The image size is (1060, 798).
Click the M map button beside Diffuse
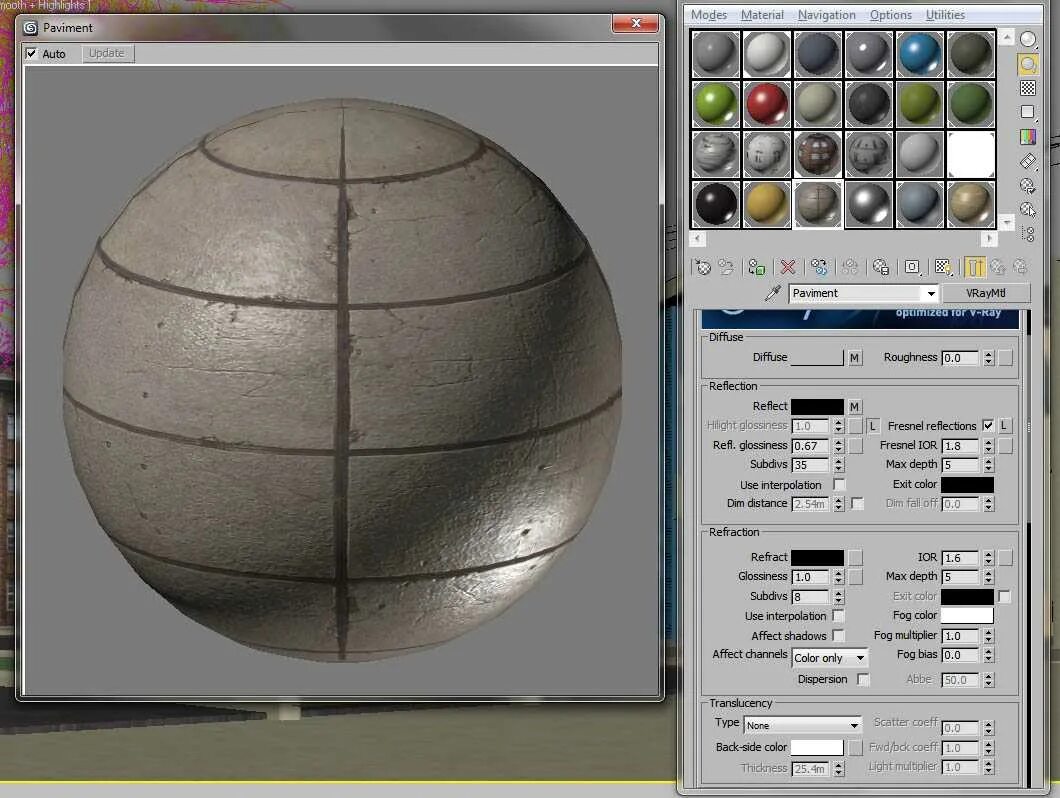point(855,358)
